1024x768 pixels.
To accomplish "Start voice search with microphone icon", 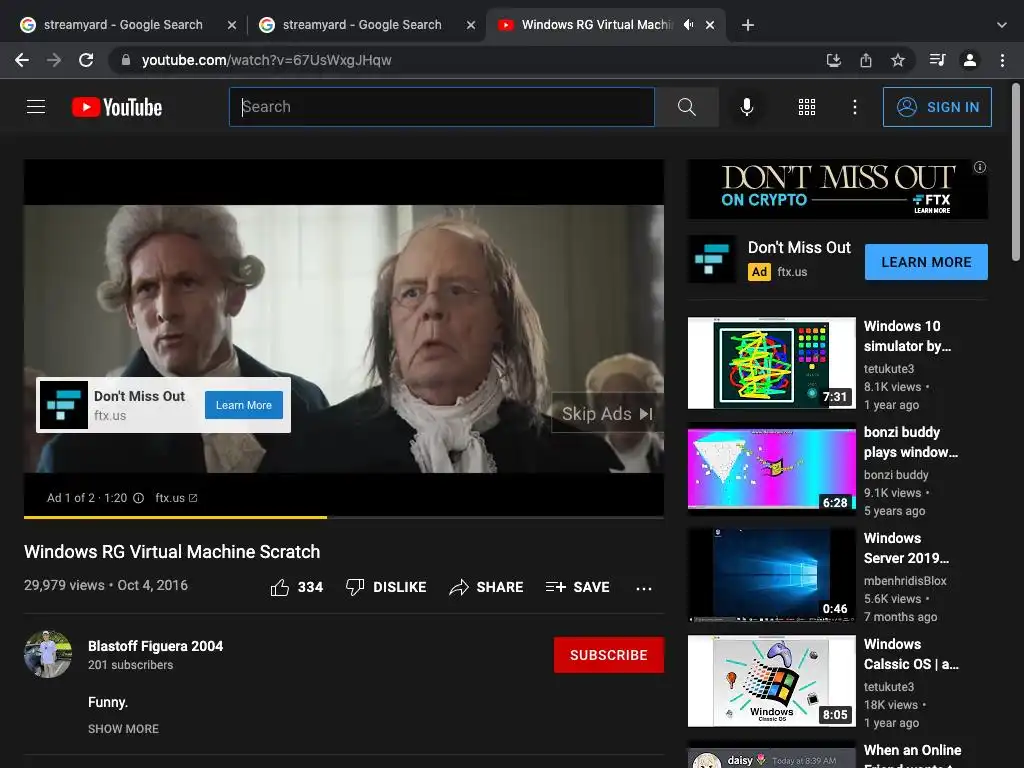I will pyautogui.click(x=746, y=106).
